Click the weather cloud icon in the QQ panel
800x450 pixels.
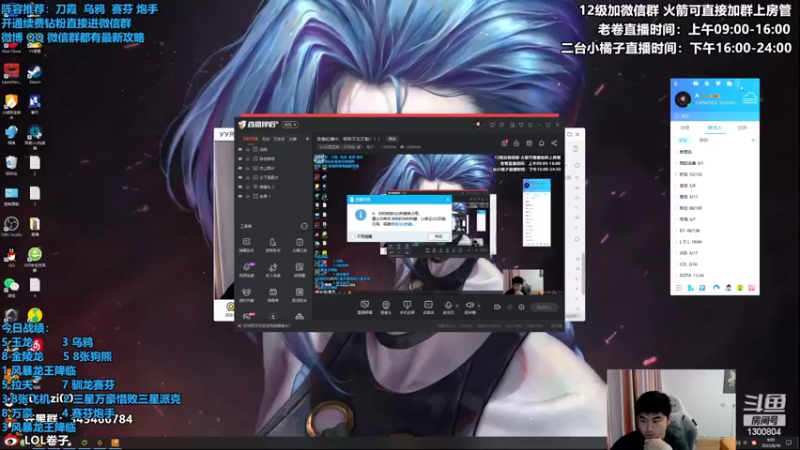coord(750,98)
